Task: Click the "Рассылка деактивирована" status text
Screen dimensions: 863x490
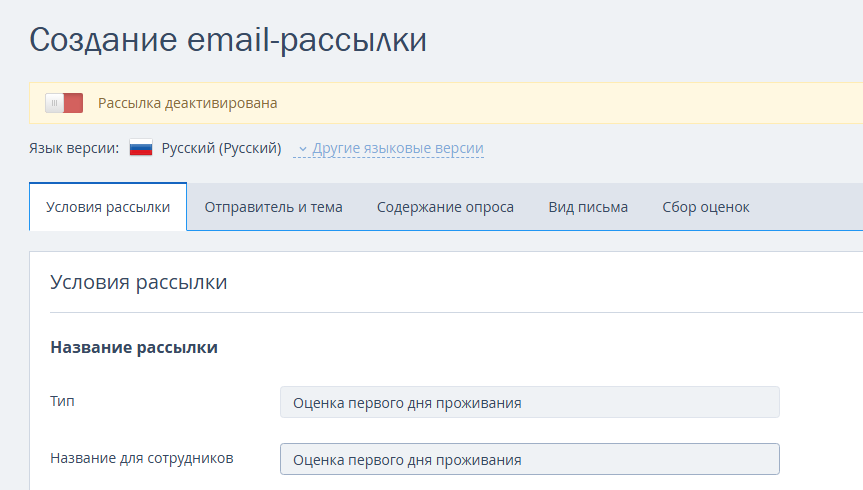Action: point(187,103)
